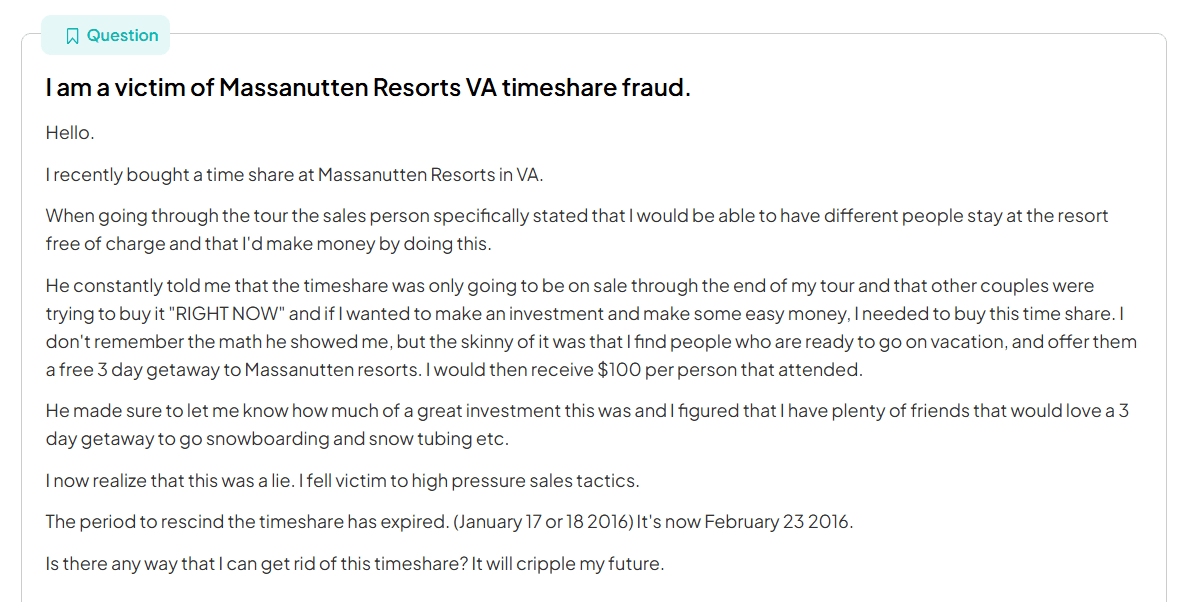
Task: Select the Question badge label
Action: coord(122,36)
